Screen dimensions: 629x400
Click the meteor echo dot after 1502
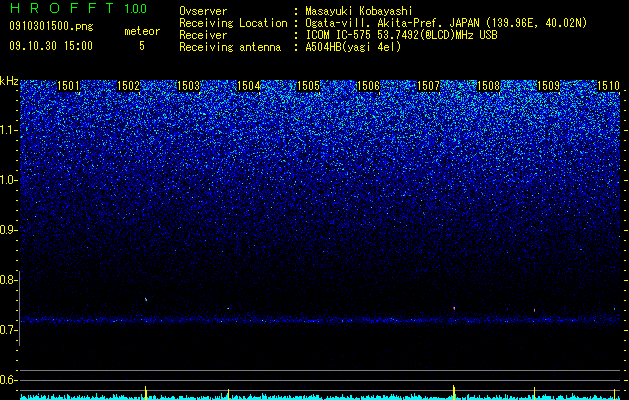146,299
